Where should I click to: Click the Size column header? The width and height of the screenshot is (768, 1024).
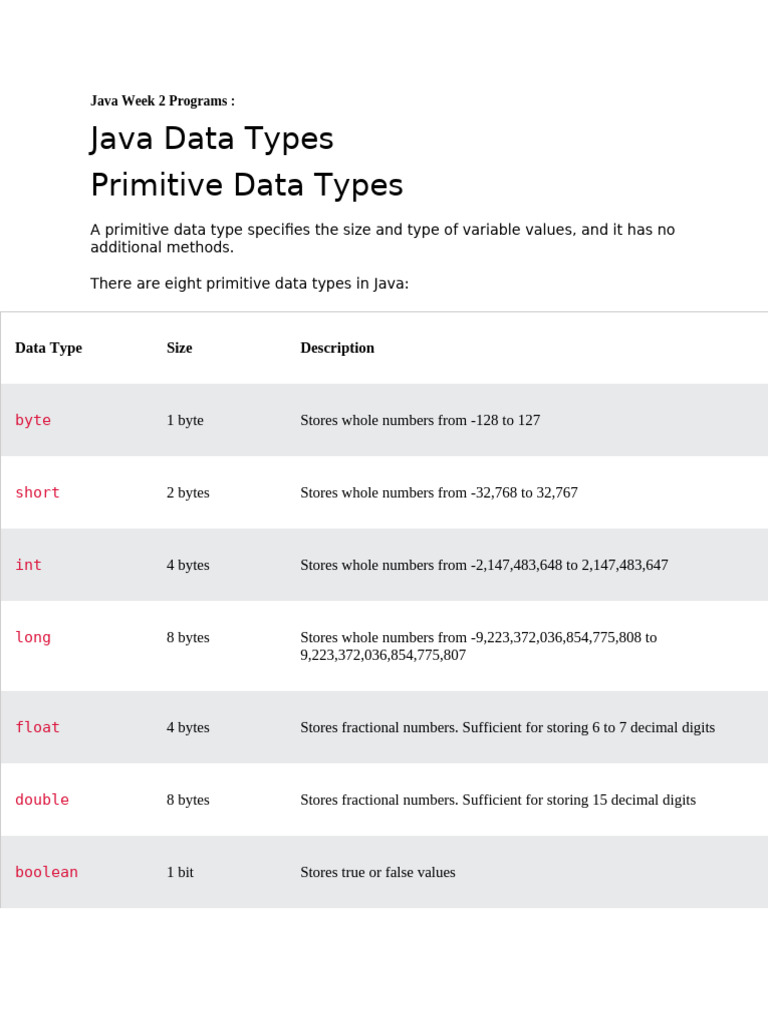(x=179, y=348)
